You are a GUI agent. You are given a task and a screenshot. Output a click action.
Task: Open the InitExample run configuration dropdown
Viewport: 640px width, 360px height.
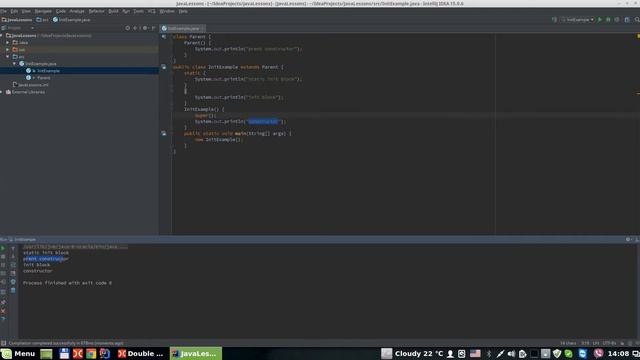pos(577,20)
